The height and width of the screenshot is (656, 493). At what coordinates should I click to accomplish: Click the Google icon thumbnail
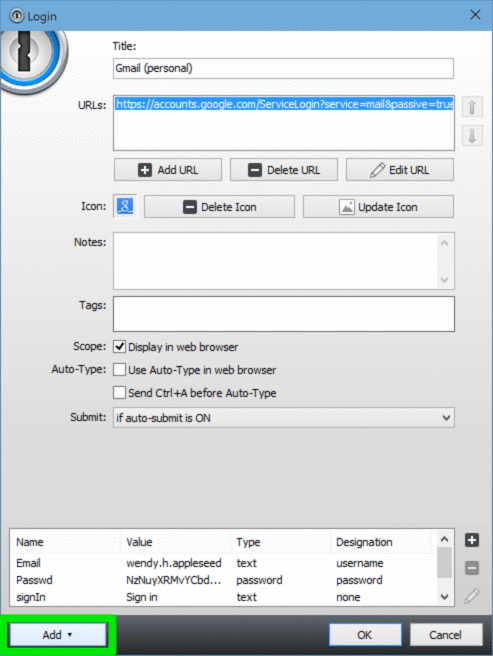click(x=125, y=206)
